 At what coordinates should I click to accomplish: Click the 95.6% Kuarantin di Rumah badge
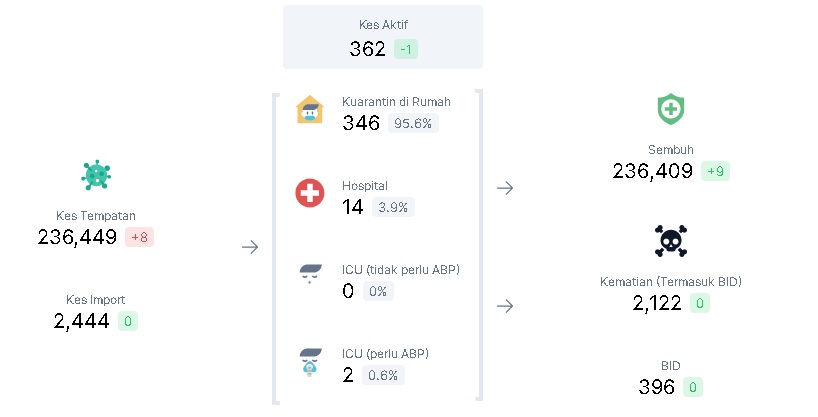pyautogui.click(x=413, y=123)
